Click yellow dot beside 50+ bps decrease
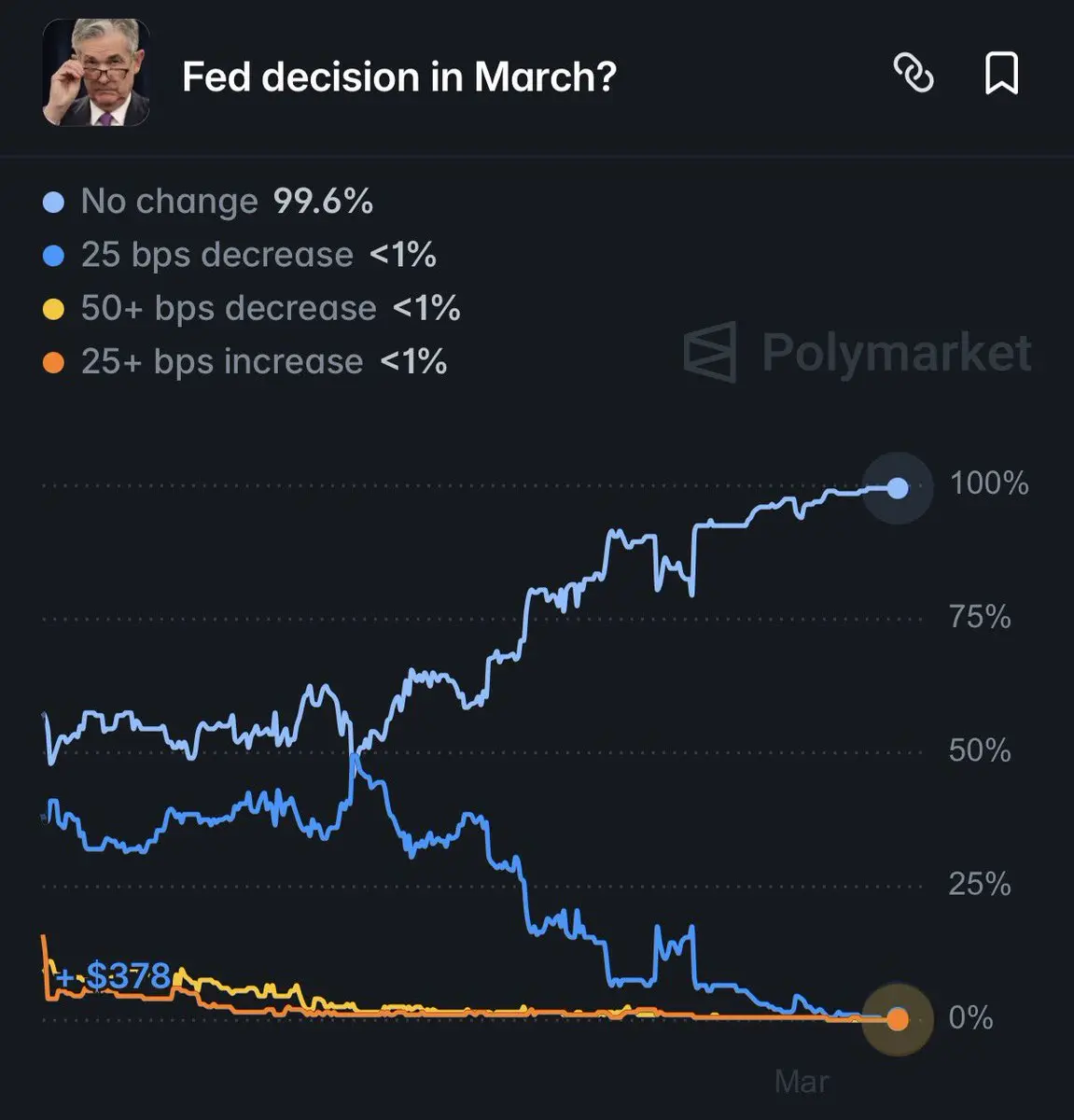 pos(54,309)
